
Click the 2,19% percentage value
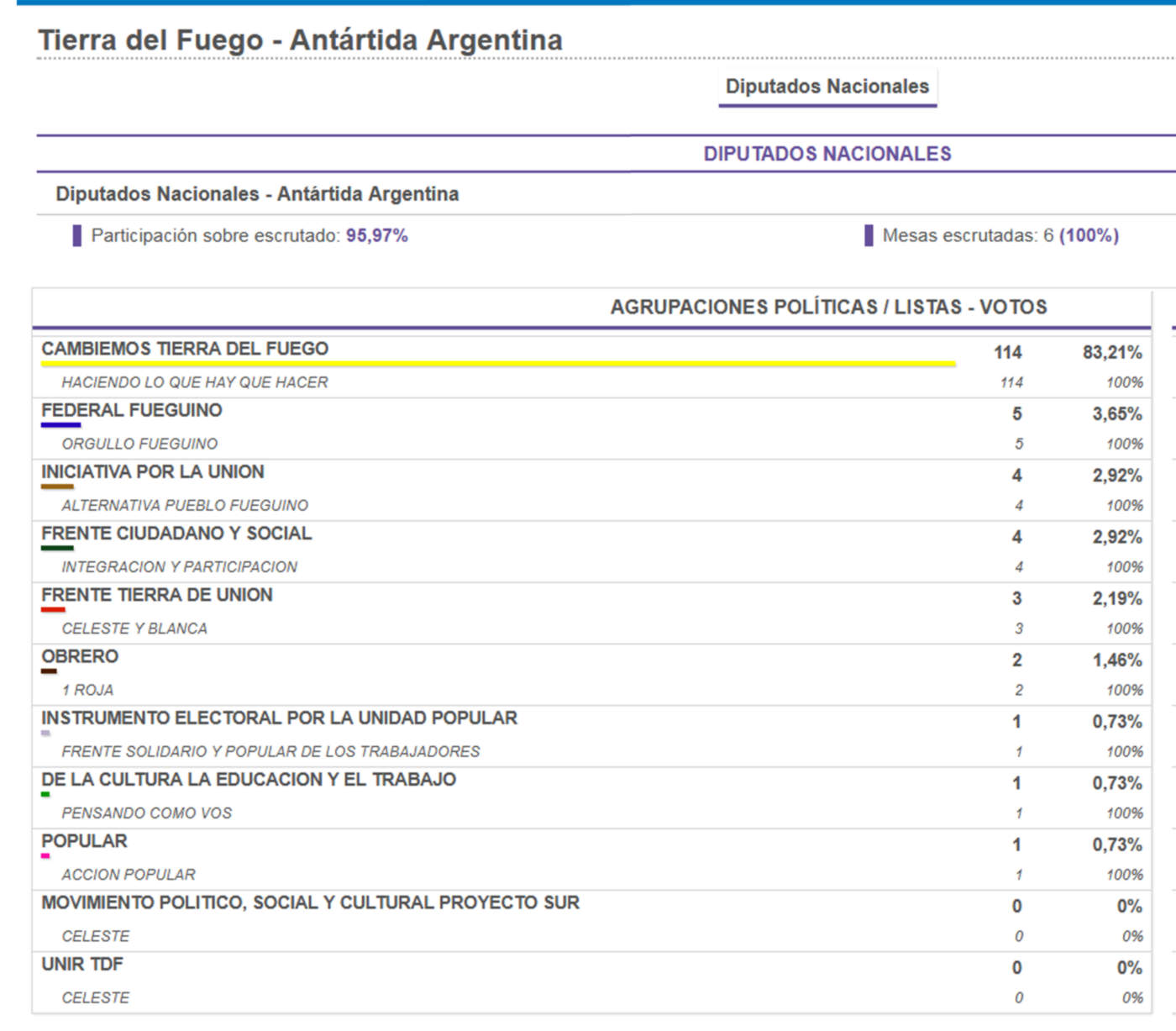pos(1117,599)
